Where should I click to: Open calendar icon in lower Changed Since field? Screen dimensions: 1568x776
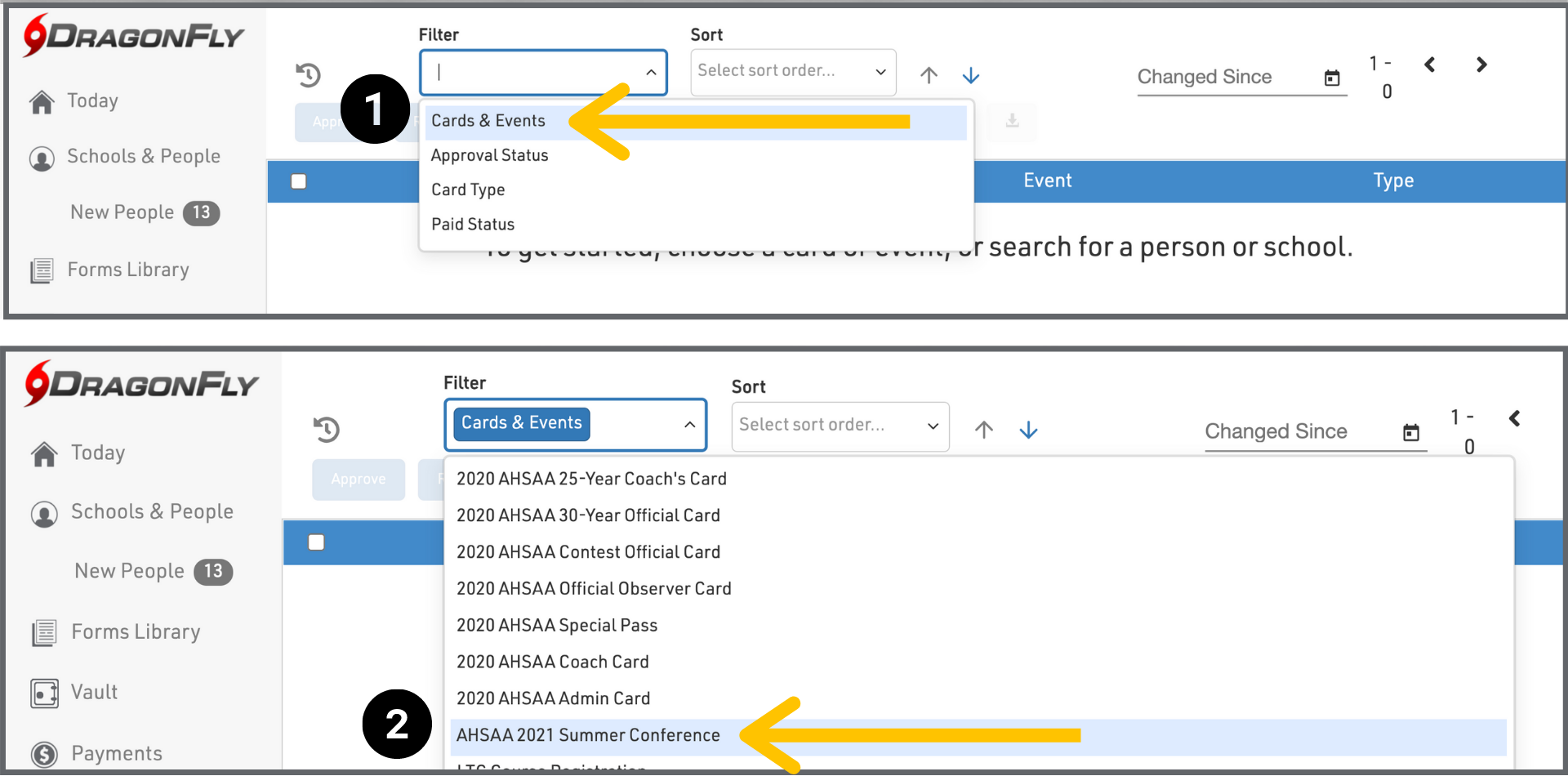(x=1410, y=432)
